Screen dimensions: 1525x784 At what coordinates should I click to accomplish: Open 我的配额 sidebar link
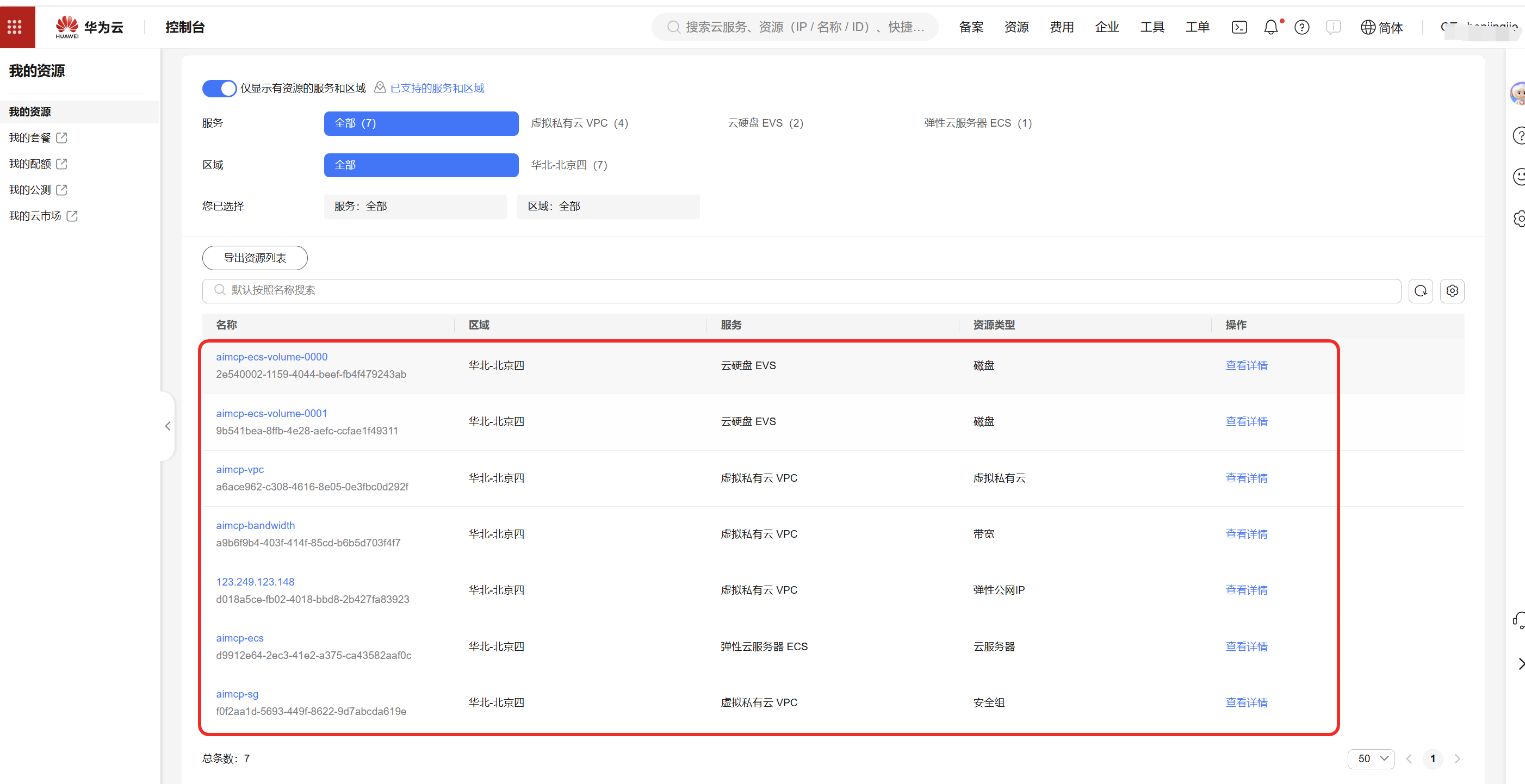(30, 164)
